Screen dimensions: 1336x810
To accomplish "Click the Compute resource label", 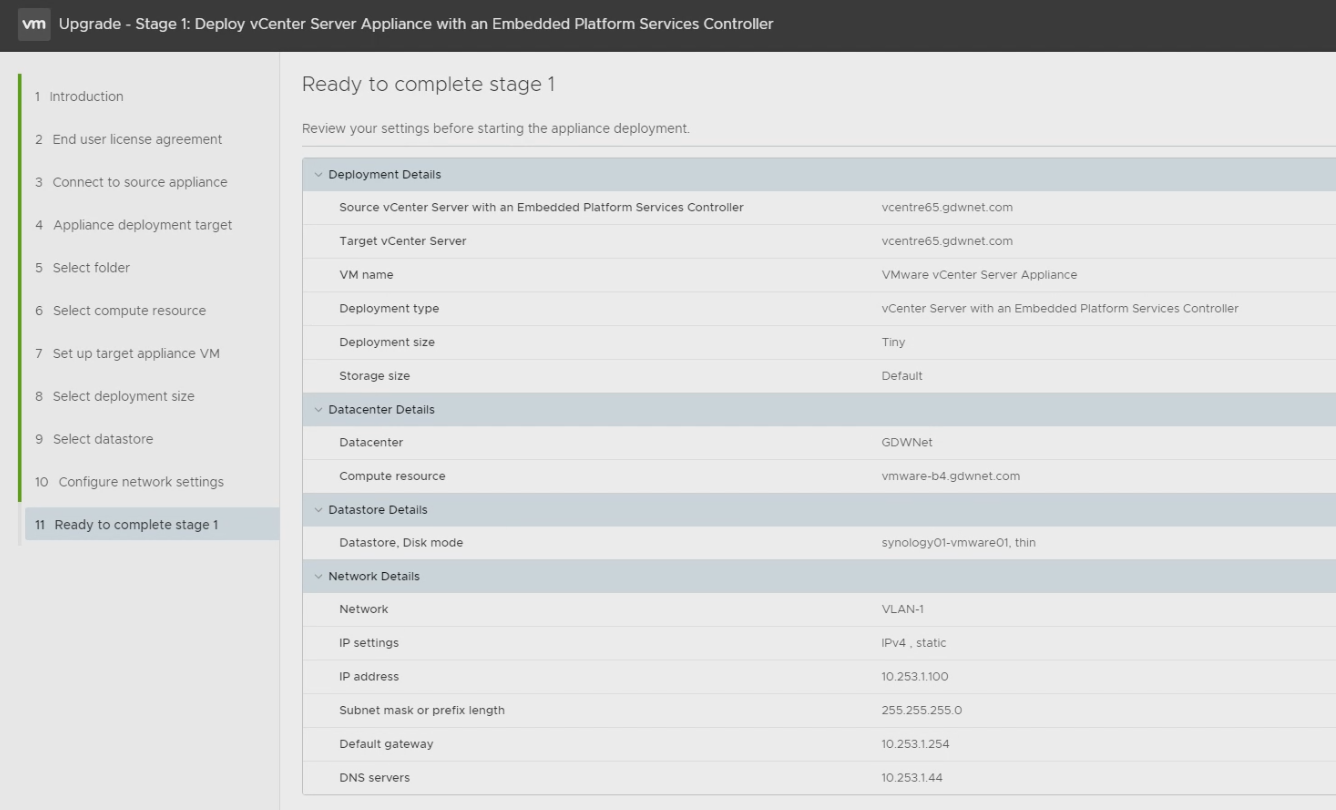I will pos(392,476).
